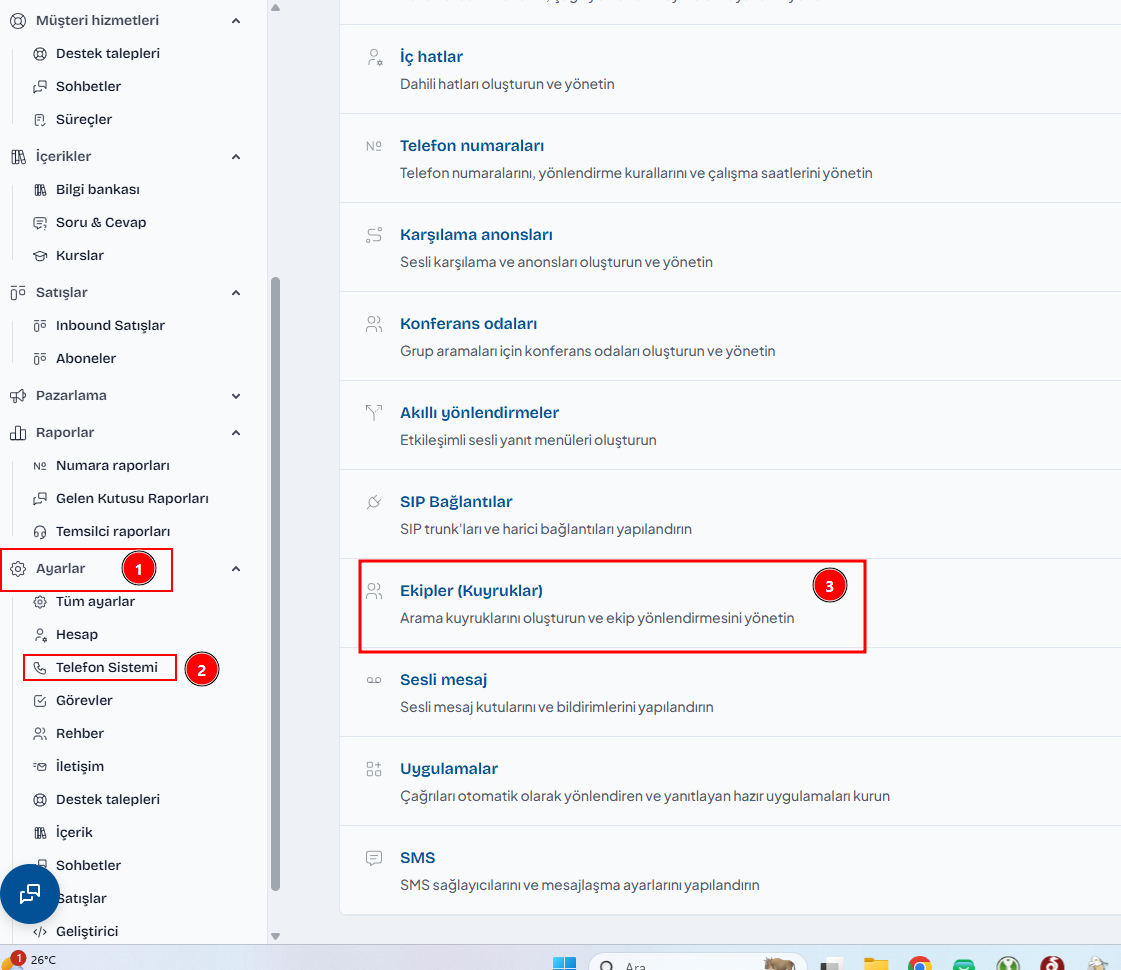The image size is (1121, 970).
Task: Click the Telefon numaraları No icon
Action: pos(374,146)
